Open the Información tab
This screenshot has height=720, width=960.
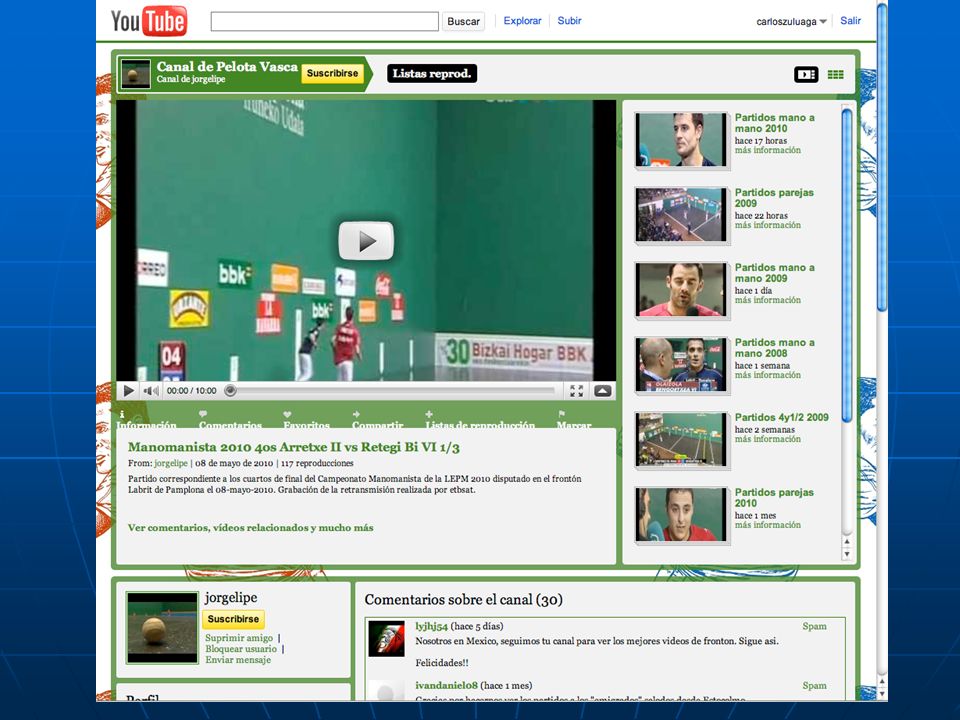[x=146, y=420]
